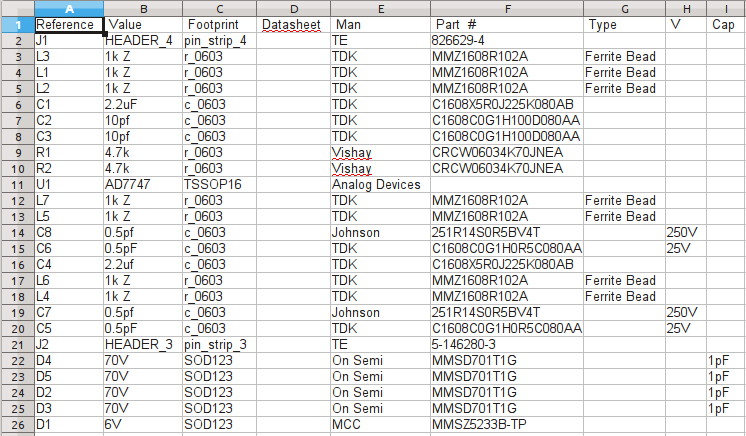Select cell containing 'HEADER_3'
The height and width of the screenshot is (436, 746).
(x=143, y=345)
